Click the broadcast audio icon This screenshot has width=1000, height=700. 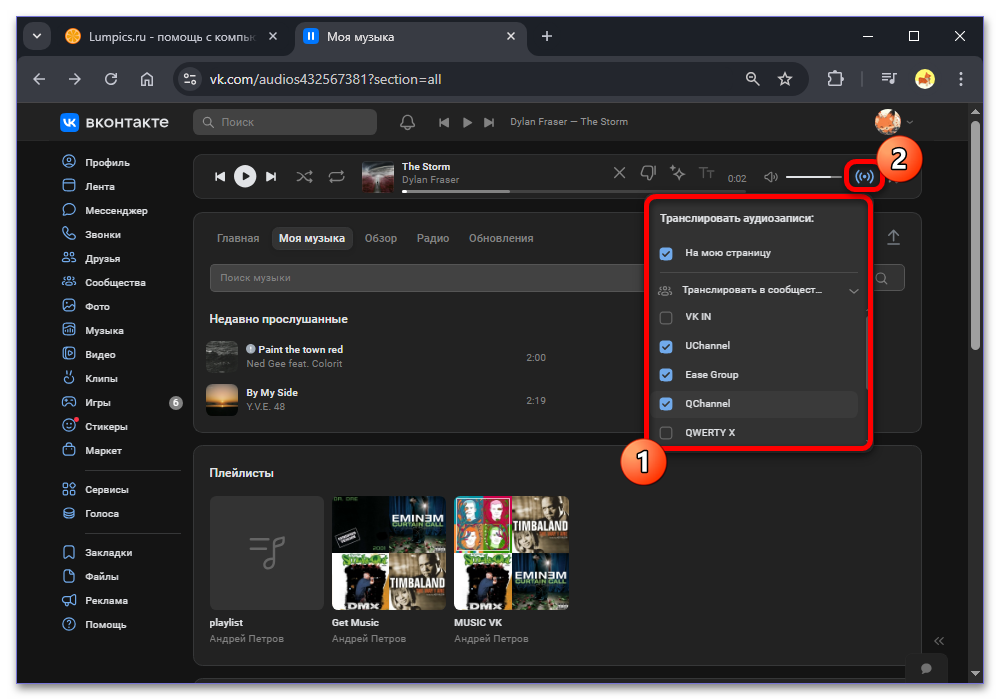coord(864,177)
